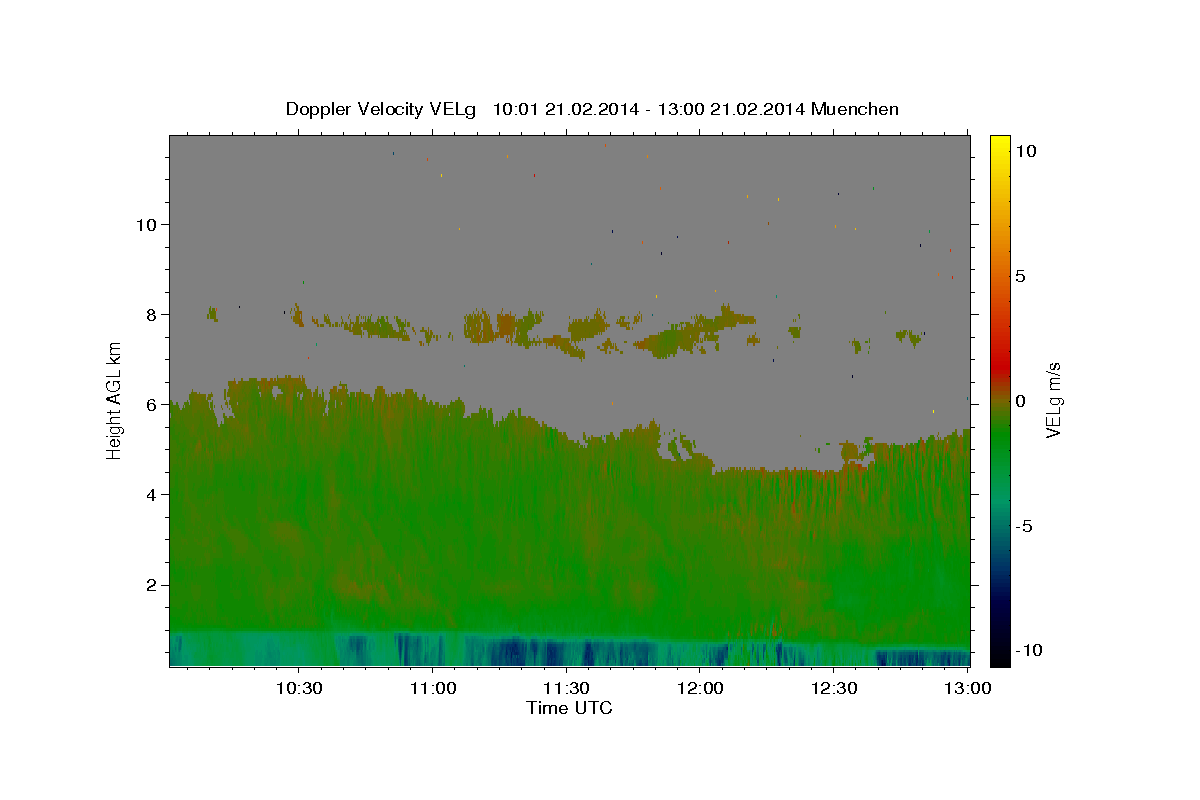The width and height of the screenshot is (1200, 800).
Task: Click the plot title 'Doppler Velocity VELg'
Action: click(381, 109)
